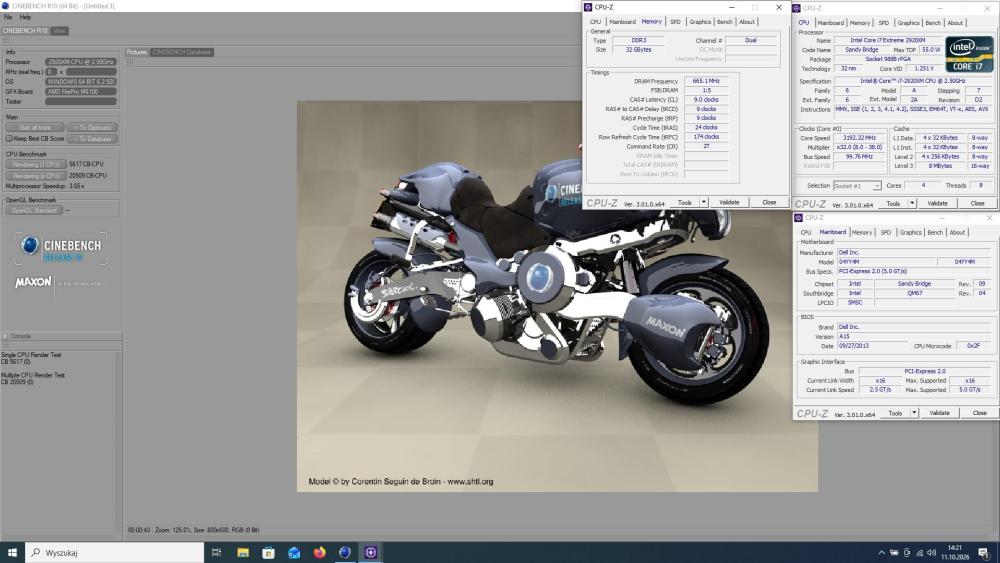The width and height of the screenshot is (1000, 563).
Task: Click Close button in Mainboard CPU-Z window
Action: pyautogui.click(x=979, y=413)
